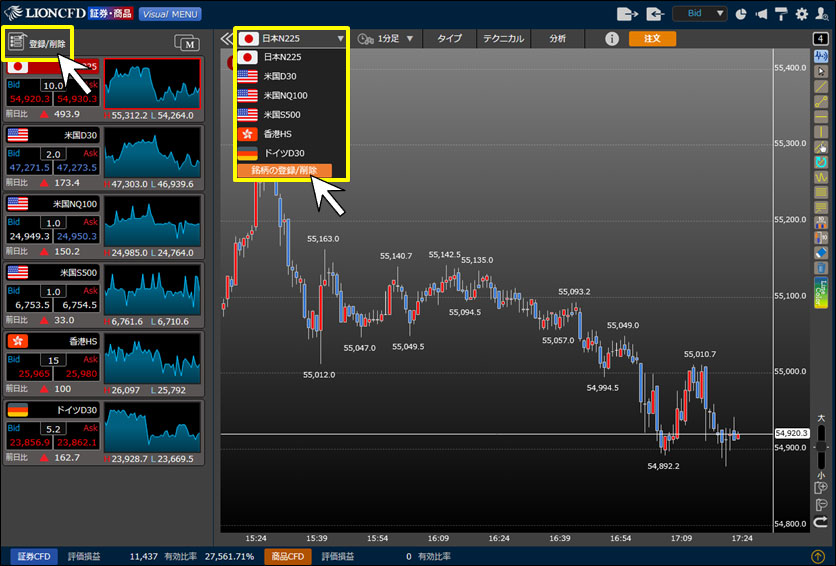Collapse the 日本N225 symbol dropdown

pos(340,39)
